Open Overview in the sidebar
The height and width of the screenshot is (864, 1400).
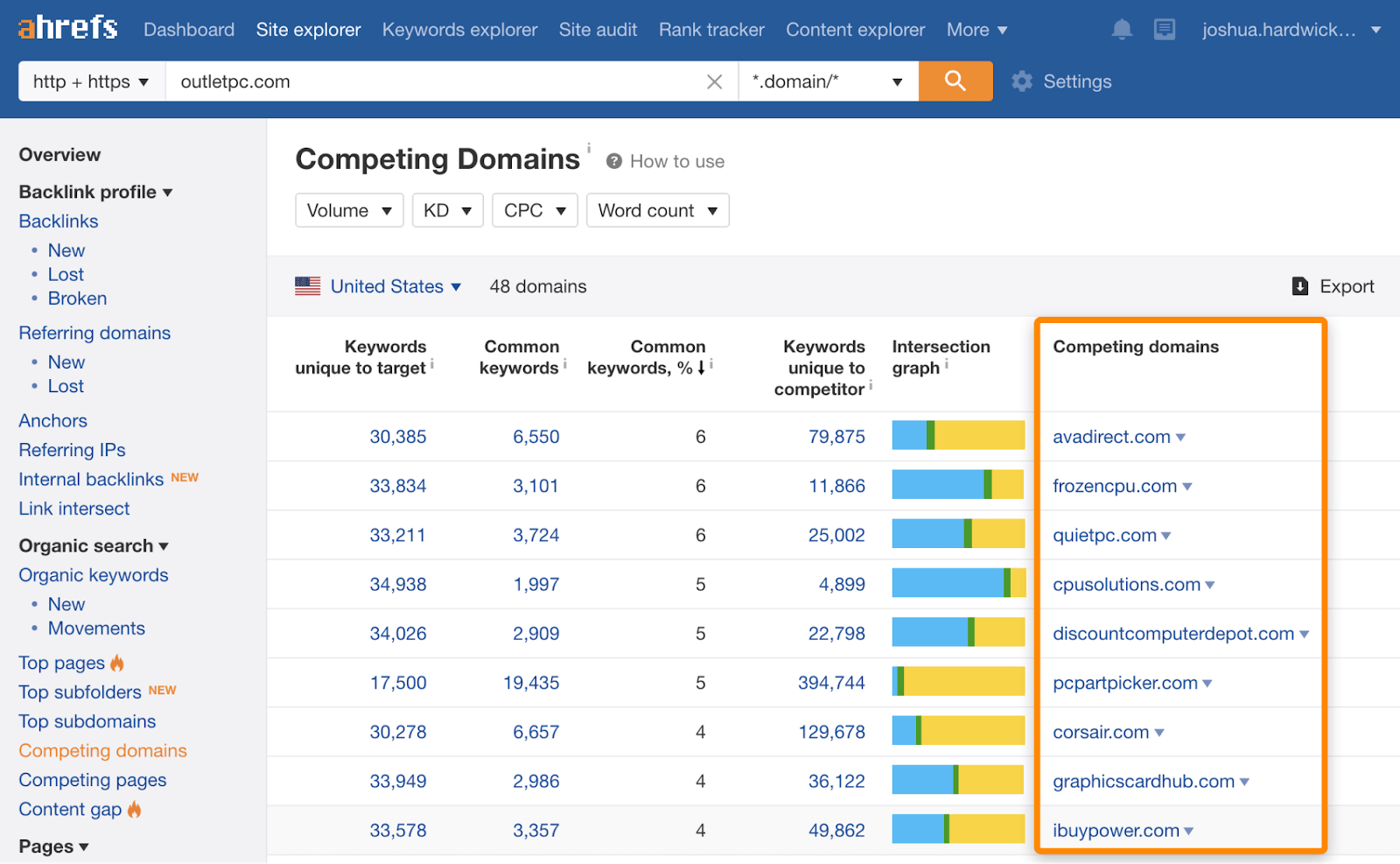[x=59, y=155]
